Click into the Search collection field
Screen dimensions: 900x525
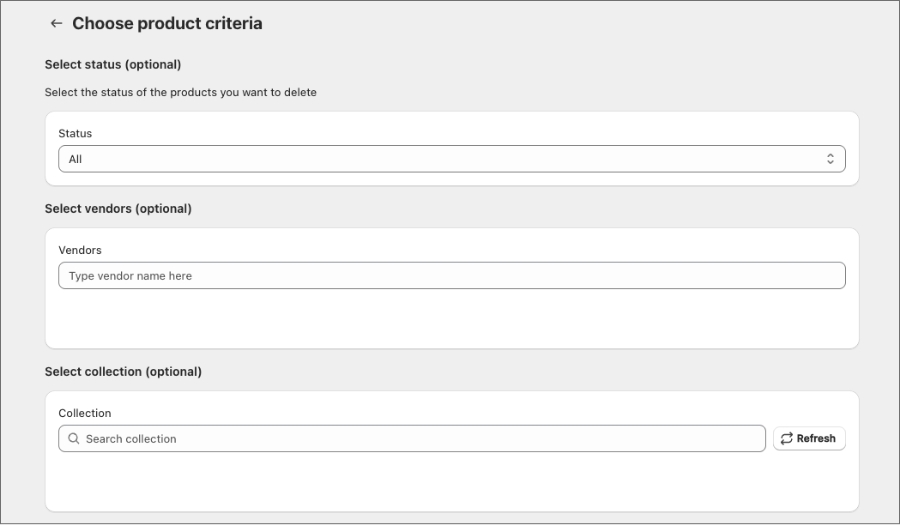pos(420,439)
